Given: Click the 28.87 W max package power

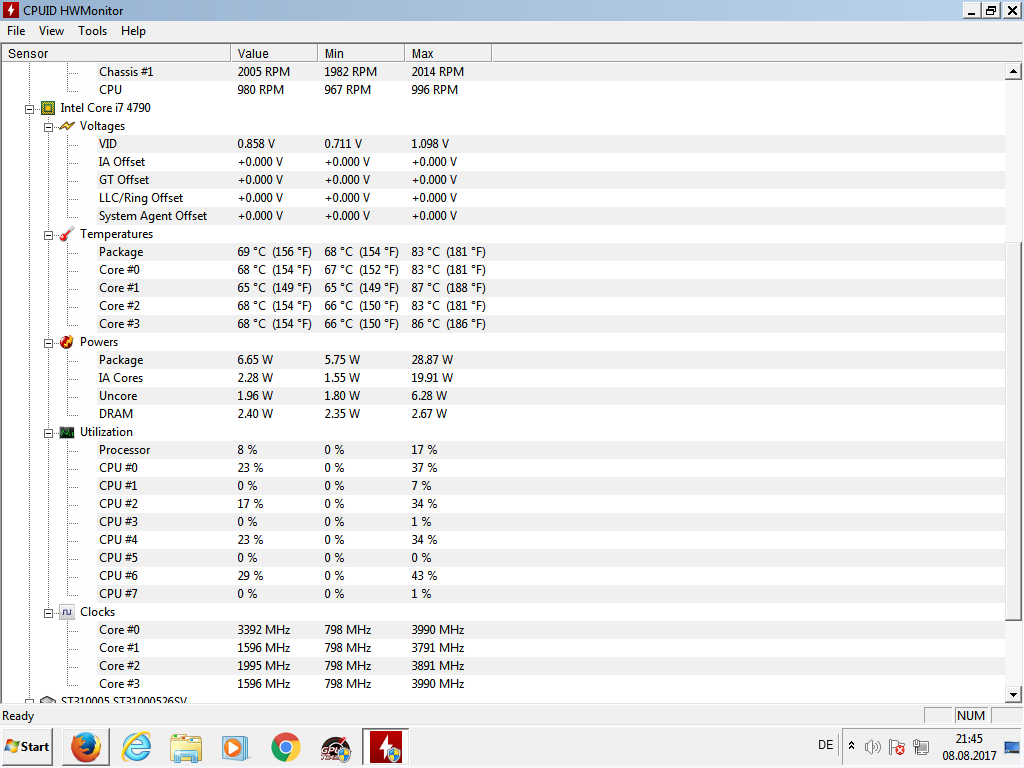Looking at the screenshot, I should point(432,360).
